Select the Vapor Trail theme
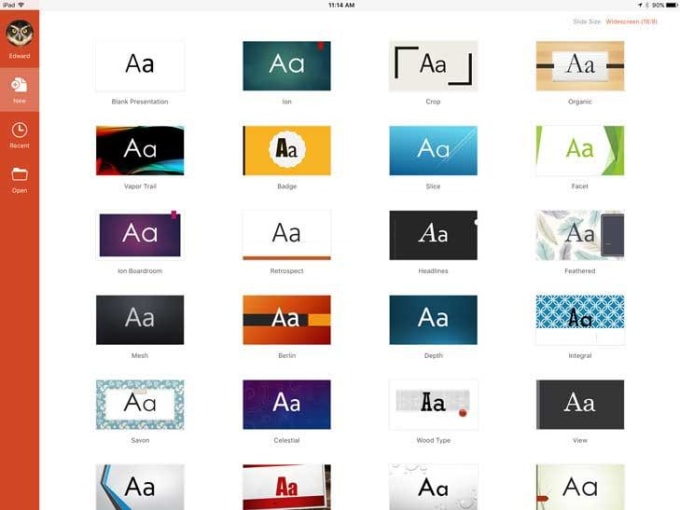 [140, 150]
